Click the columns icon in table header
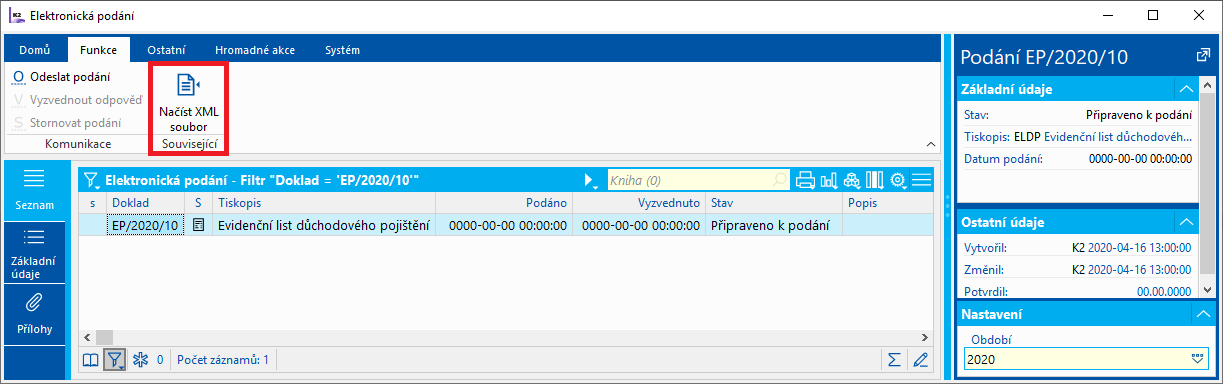Image resolution: width=1223 pixels, height=384 pixels. point(874,180)
